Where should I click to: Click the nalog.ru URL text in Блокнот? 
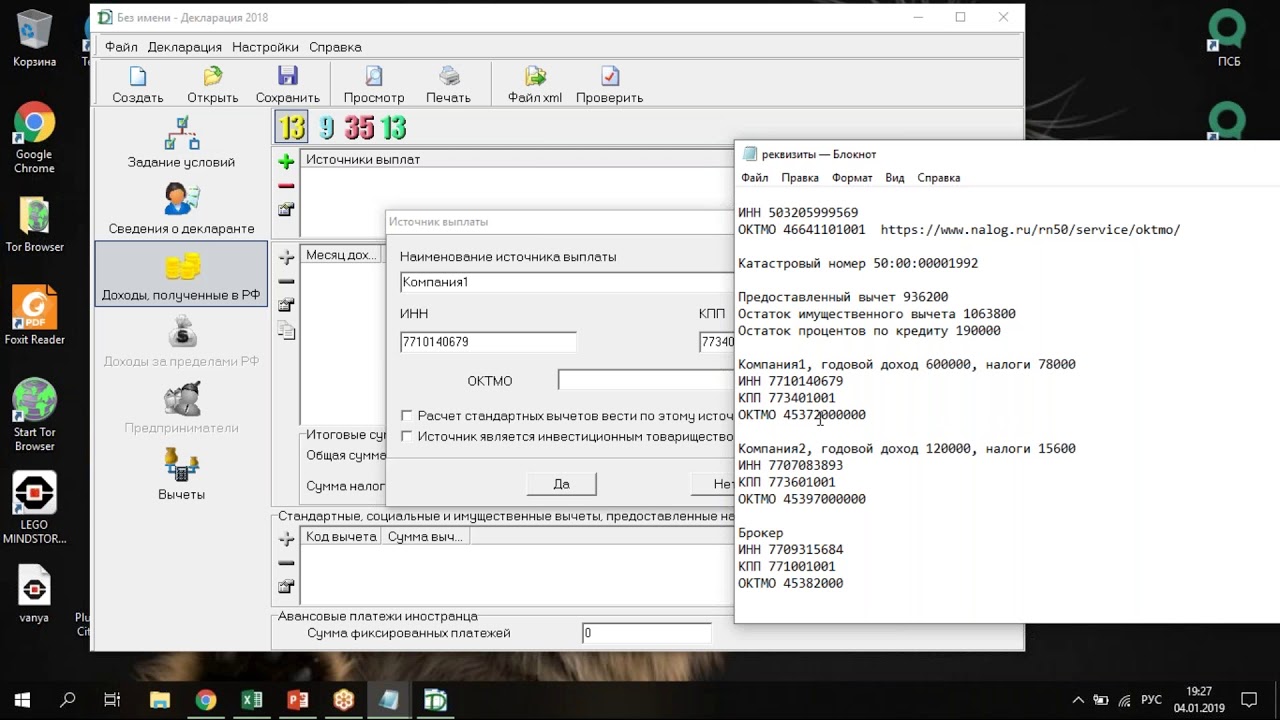[x=1030, y=229]
